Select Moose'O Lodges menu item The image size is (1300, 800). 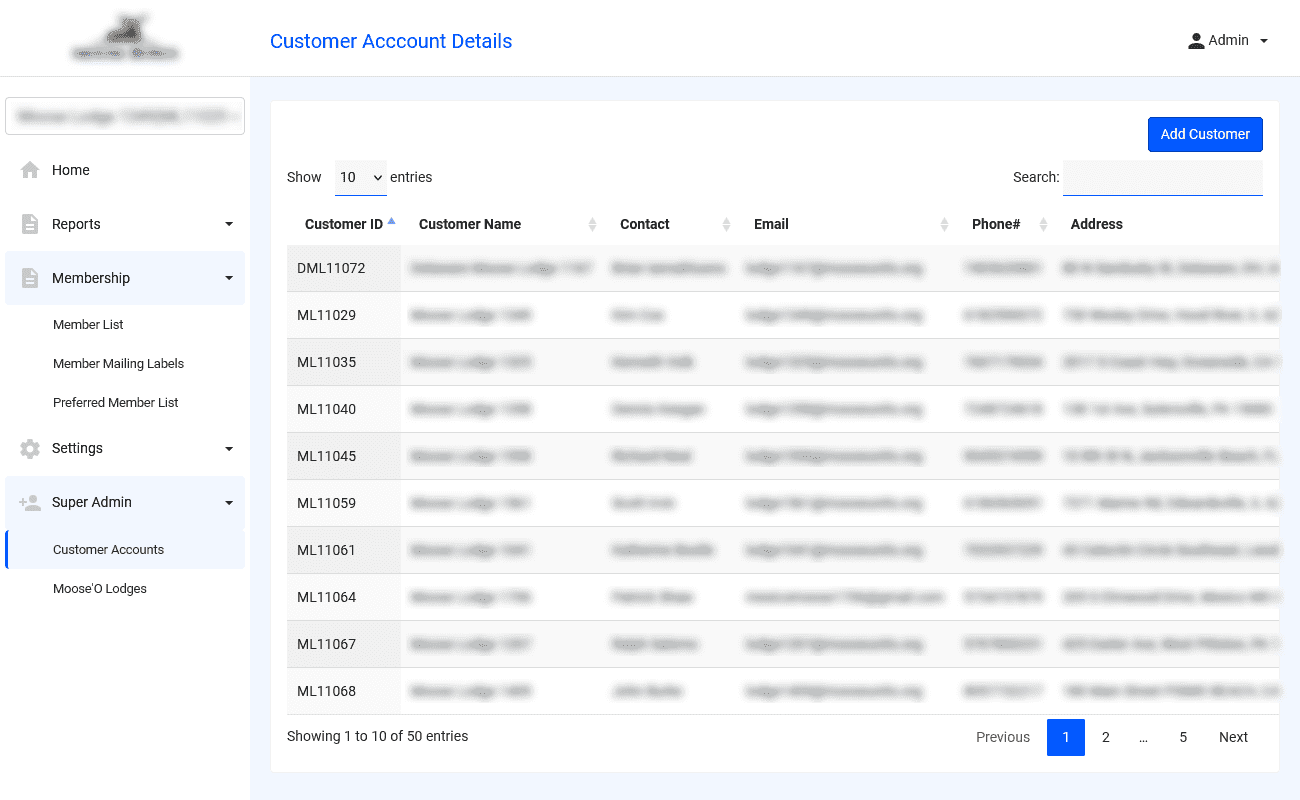tap(100, 588)
